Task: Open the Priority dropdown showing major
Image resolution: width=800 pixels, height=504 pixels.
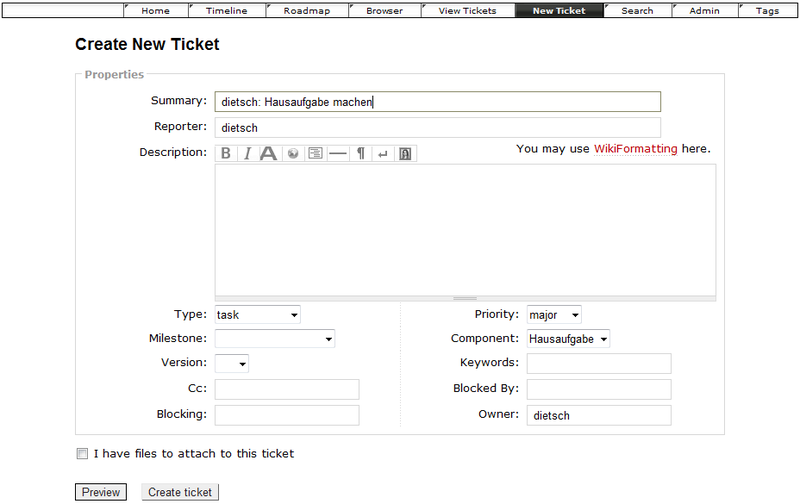Action: (553, 315)
